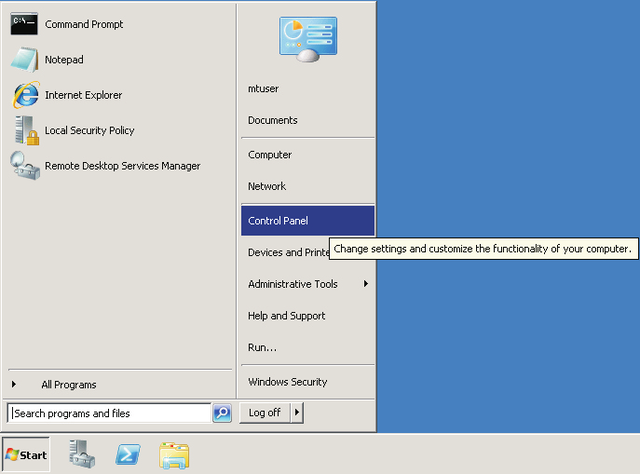
Task: Launch Internet Explorer icon
Action: (26, 95)
